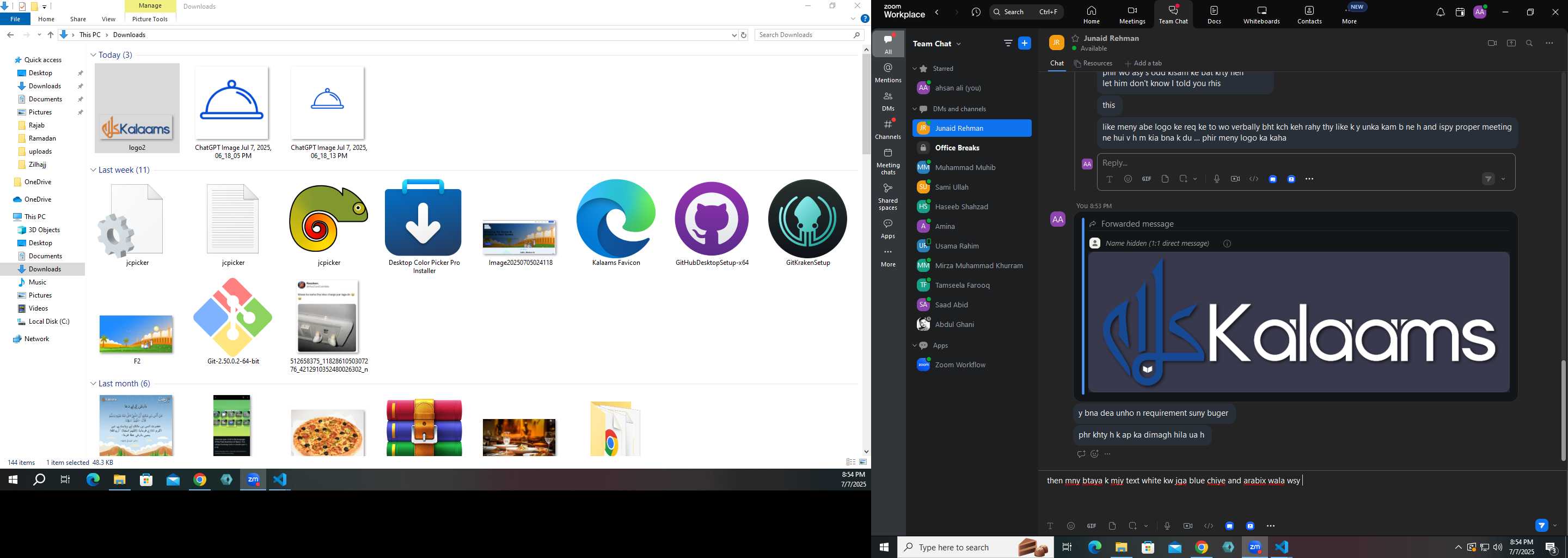Open Explorer address bar history dropdown
1568x558 pixels.
tap(733, 35)
